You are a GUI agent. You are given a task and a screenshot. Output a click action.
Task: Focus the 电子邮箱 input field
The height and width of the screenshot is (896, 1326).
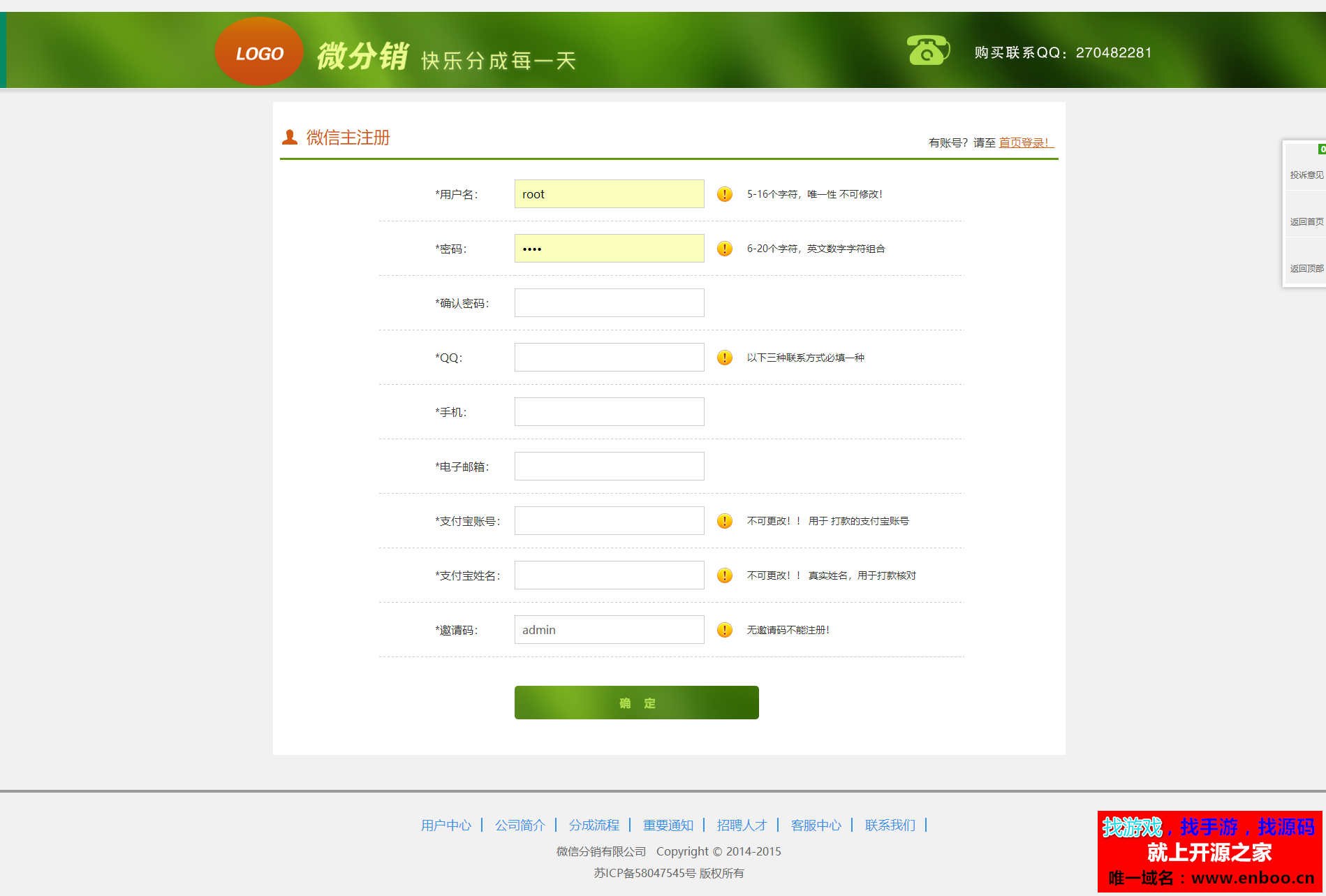tap(609, 467)
